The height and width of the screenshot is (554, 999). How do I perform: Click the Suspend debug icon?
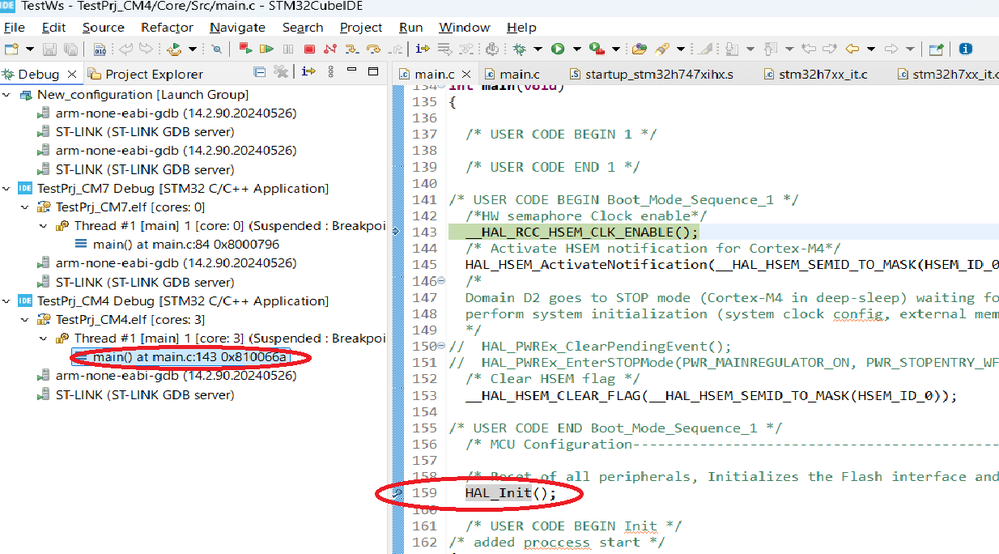[x=288, y=49]
